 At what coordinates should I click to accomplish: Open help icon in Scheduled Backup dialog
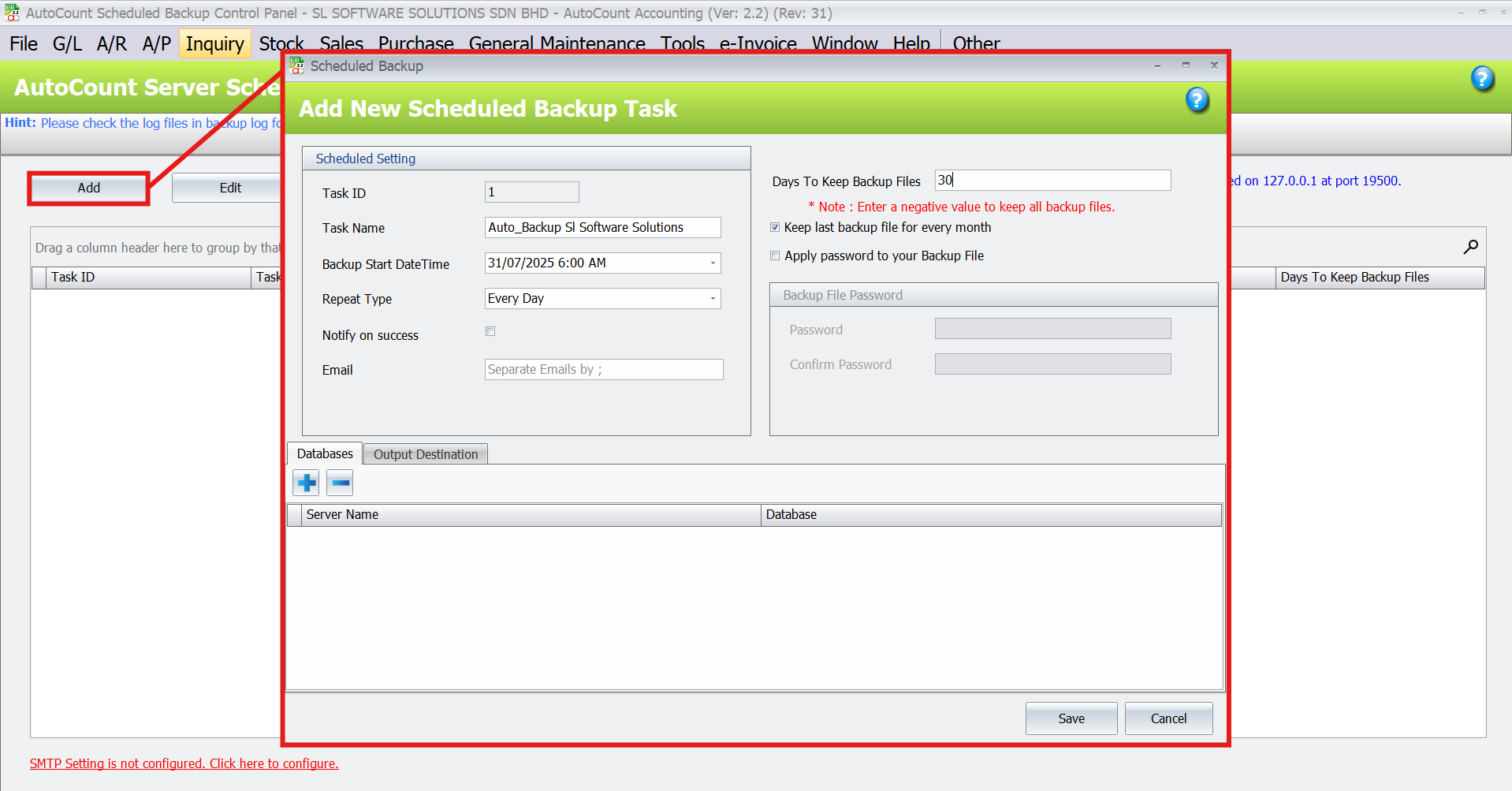coord(1197,100)
